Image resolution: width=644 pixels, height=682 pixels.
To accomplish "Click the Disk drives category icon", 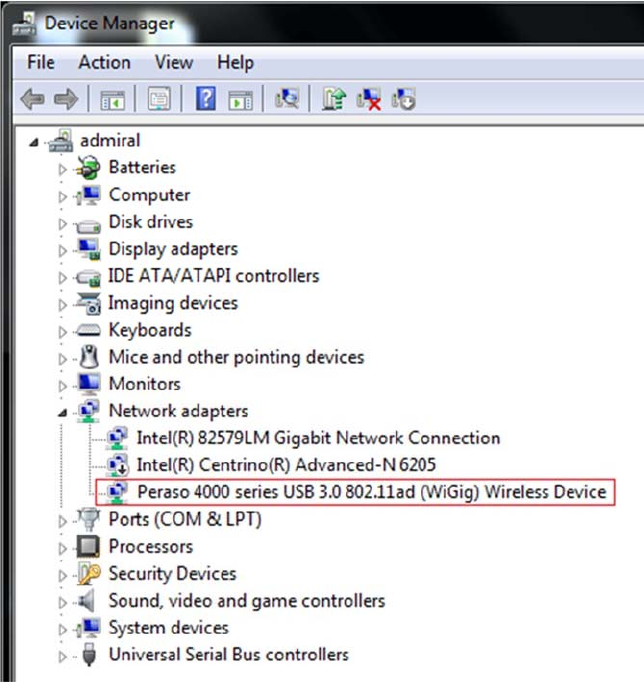I will [x=88, y=226].
